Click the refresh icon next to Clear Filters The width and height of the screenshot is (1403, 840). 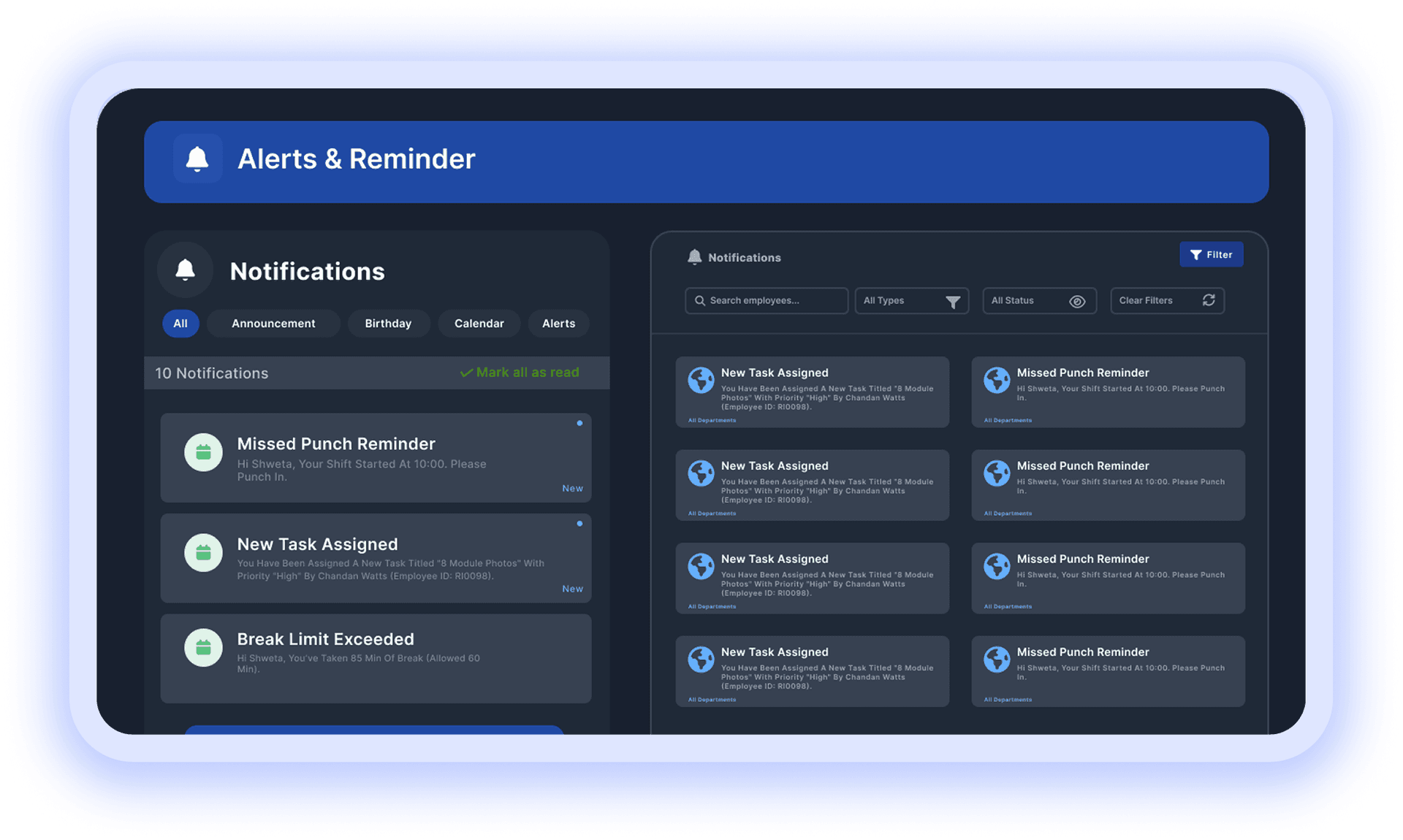pyautogui.click(x=1209, y=300)
